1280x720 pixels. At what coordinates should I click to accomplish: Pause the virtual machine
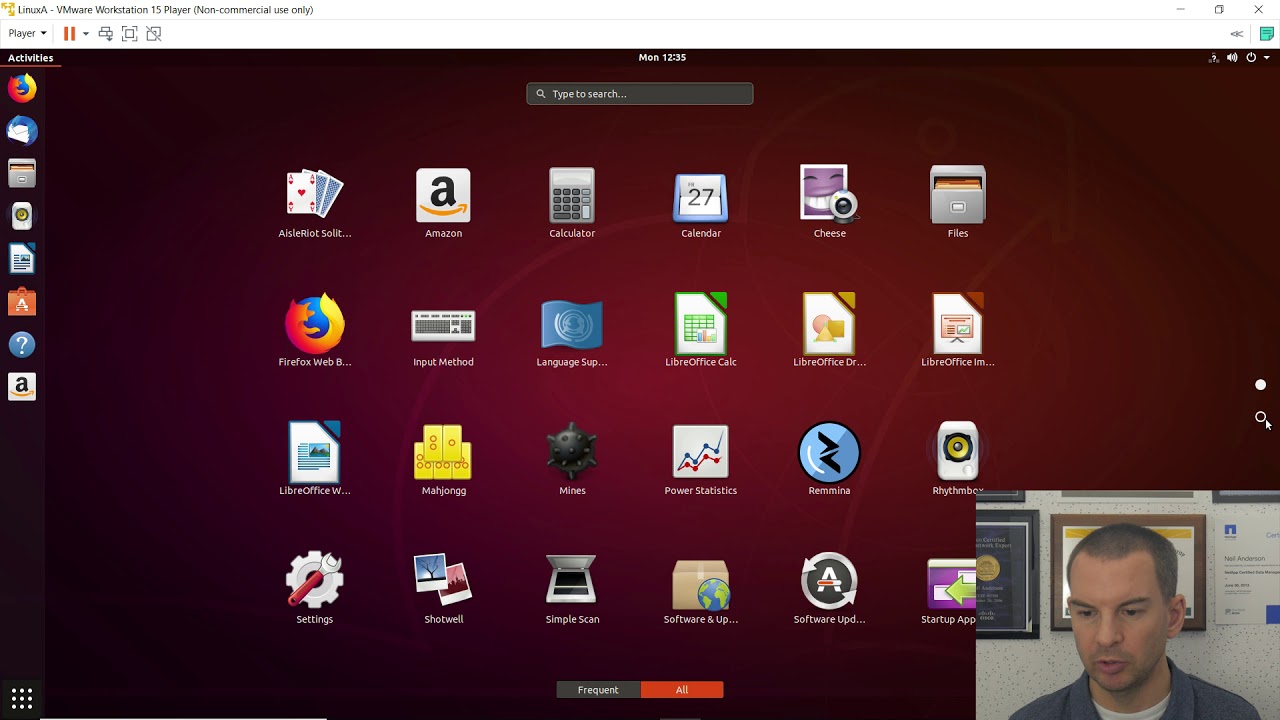(x=69, y=33)
